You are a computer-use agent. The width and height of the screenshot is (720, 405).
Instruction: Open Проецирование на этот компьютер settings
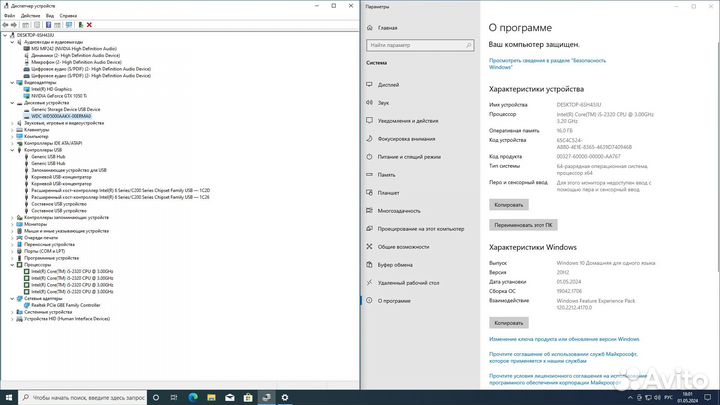[421, 229]
